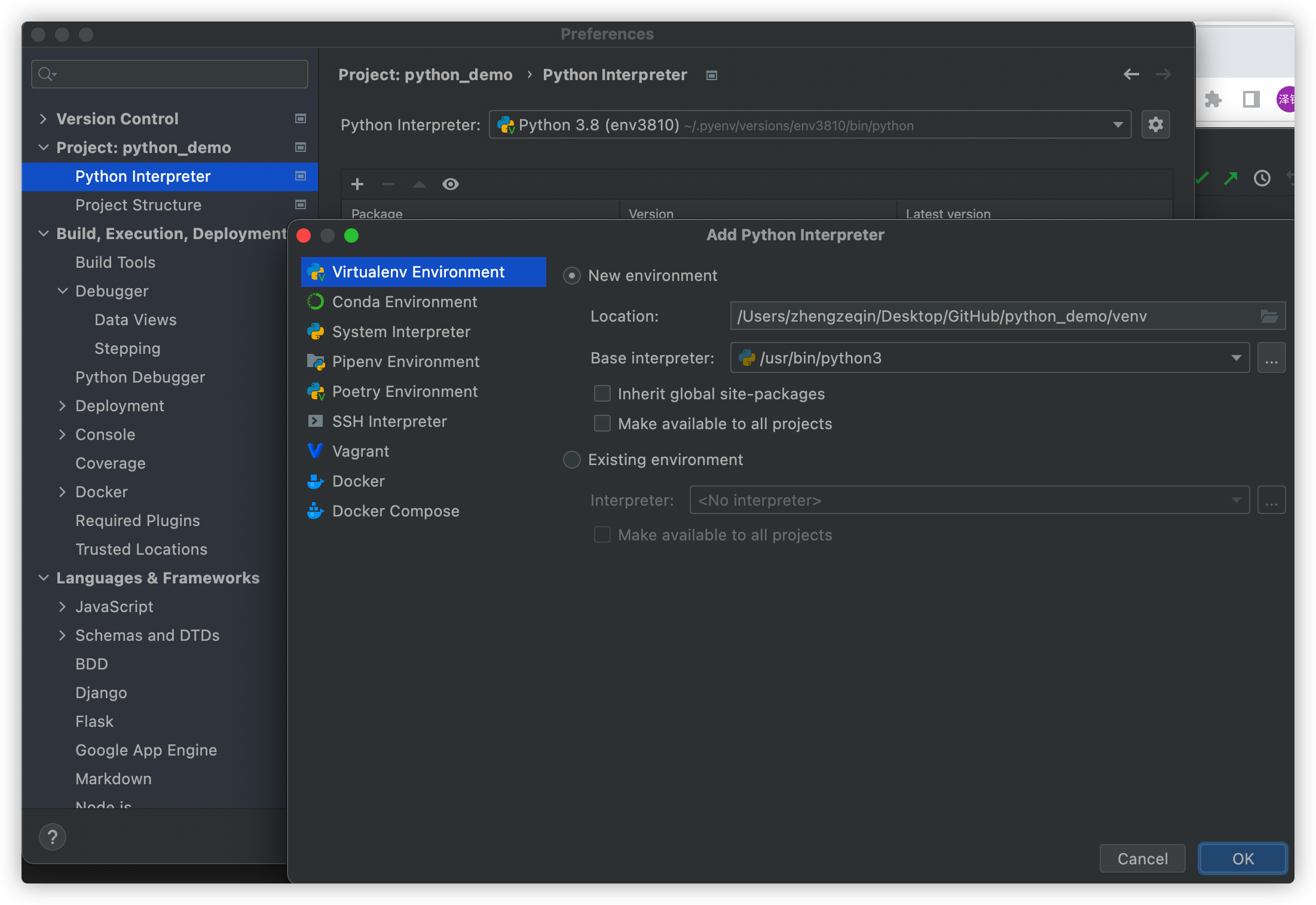Open interpreter gear settings button
Viewport: 1316px width, 905px height.
coord(1155,125)
